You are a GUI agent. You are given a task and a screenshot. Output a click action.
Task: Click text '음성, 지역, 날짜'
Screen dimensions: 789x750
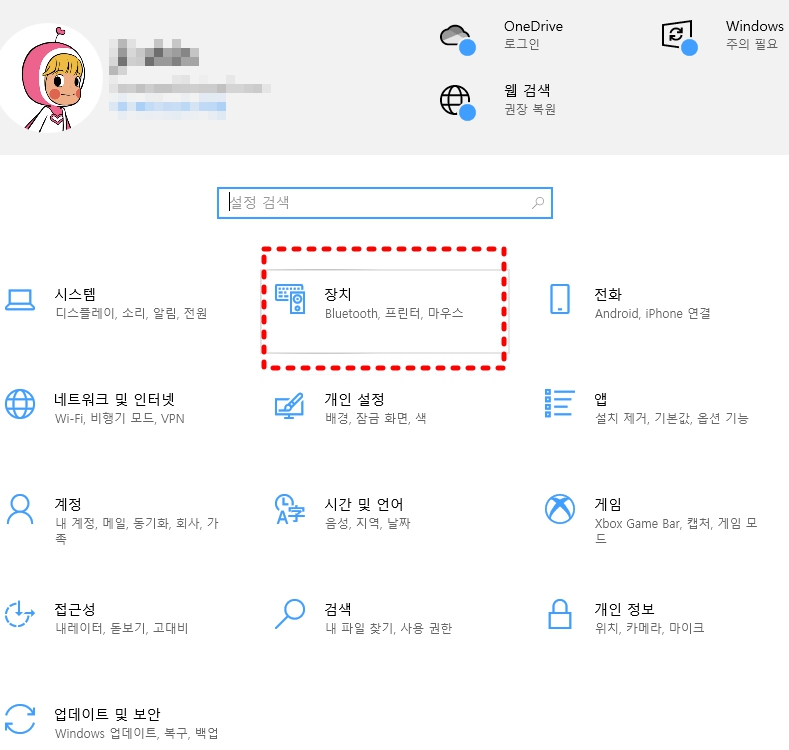click(x=367, y=523)
